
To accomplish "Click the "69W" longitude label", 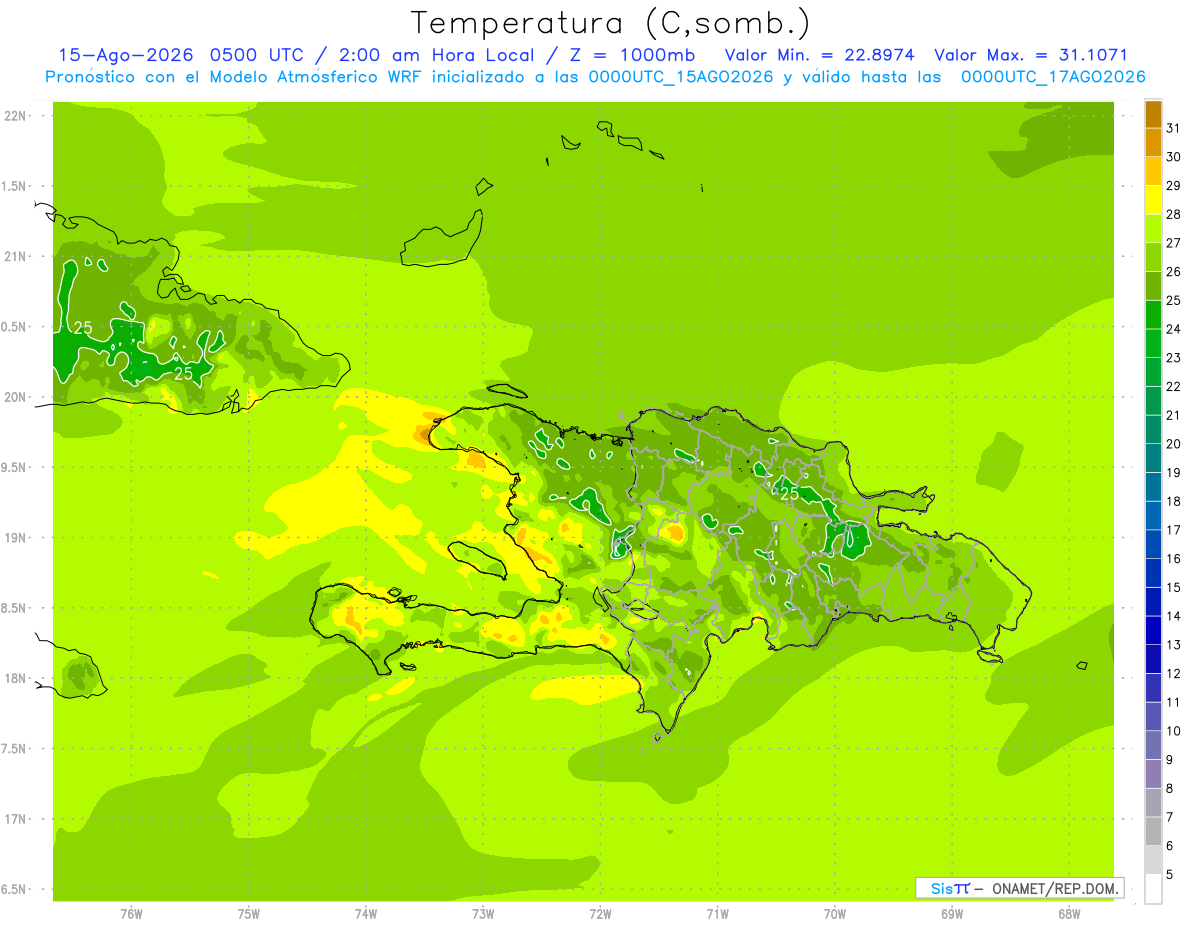I will tap(952, 914).
